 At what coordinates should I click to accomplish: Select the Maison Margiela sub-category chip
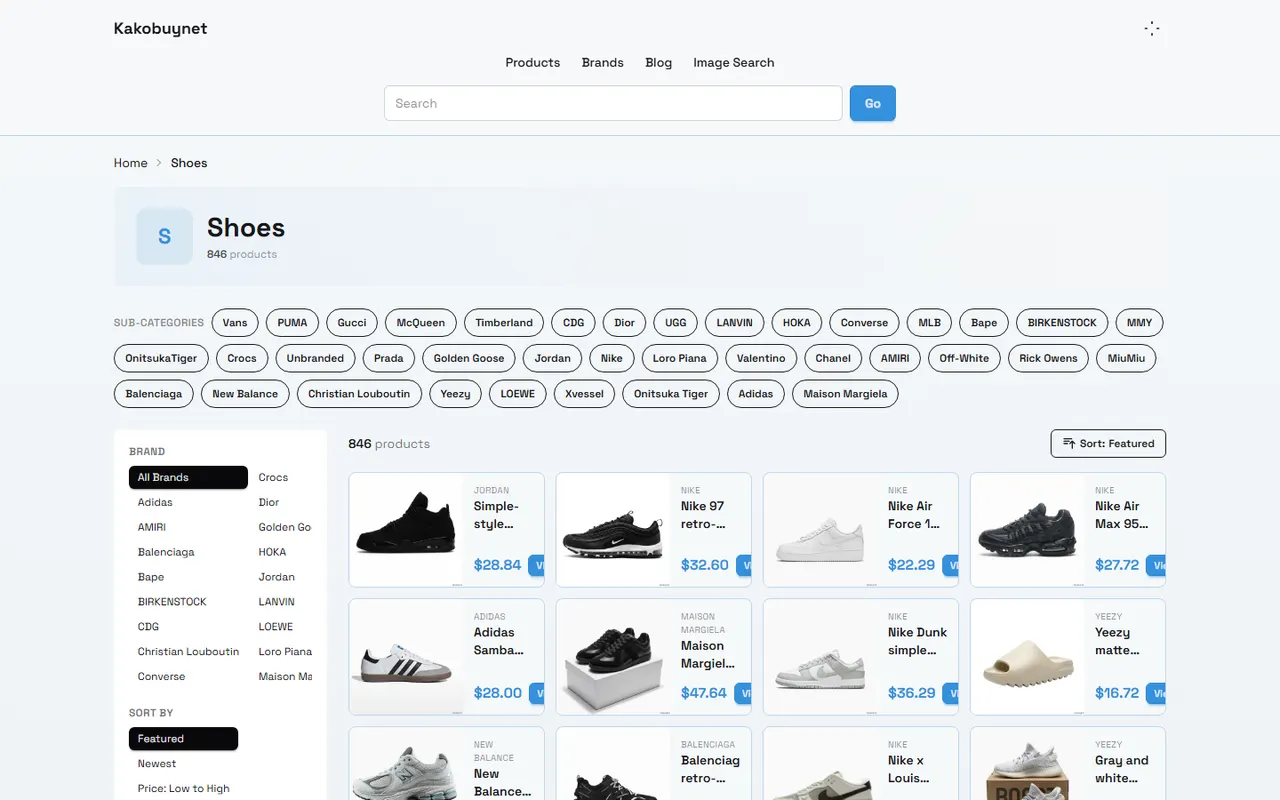tap(846, 394)
